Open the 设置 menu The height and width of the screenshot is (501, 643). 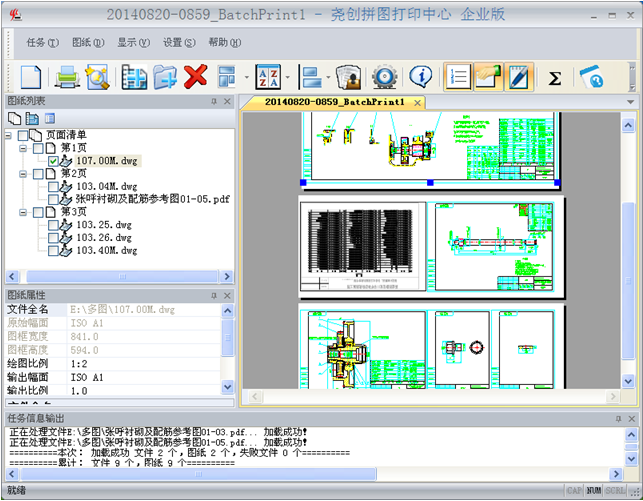click(179, 43)
